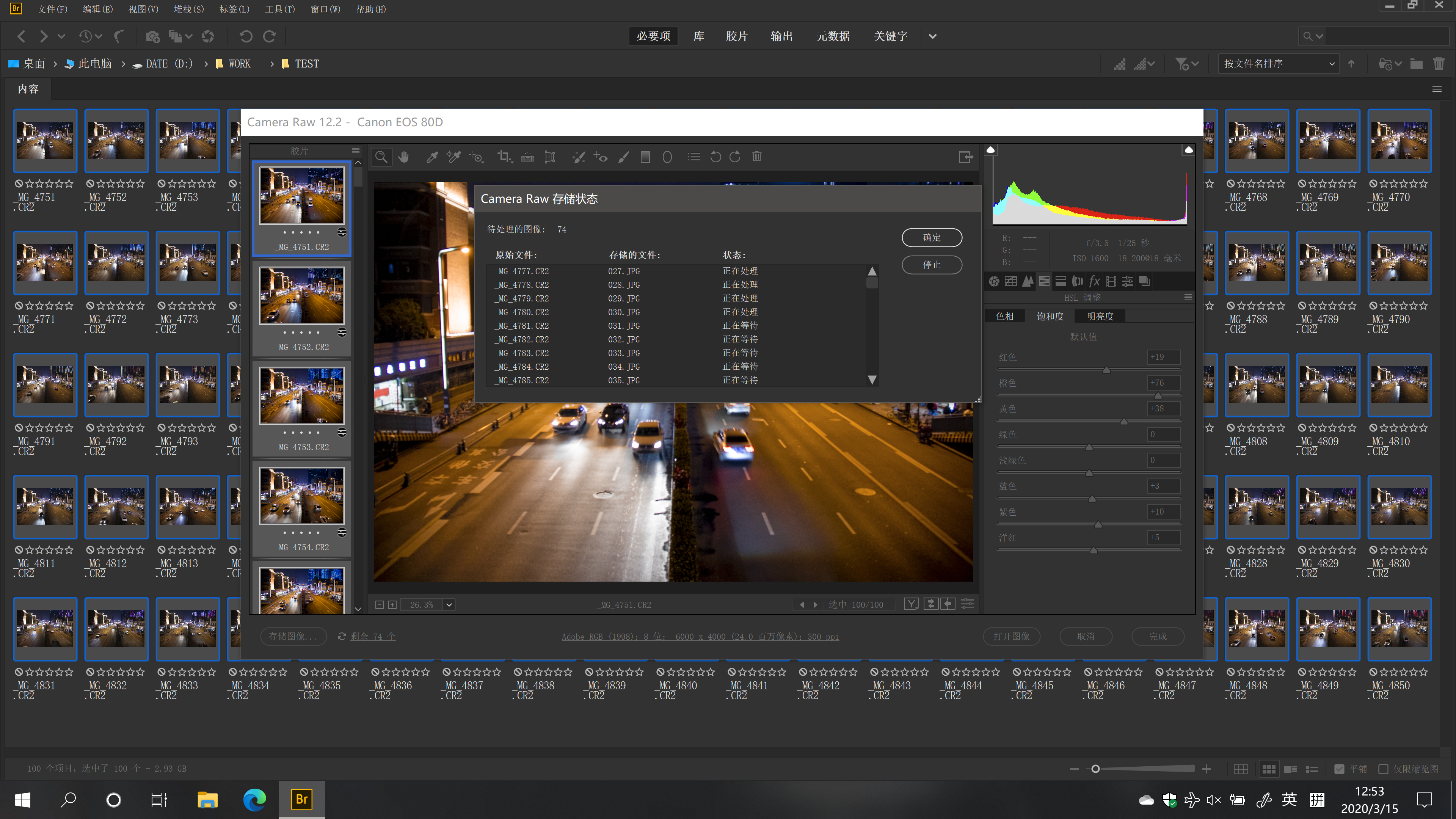The image size is (1456, 819).
Task: Select the Crop tool in Camera Raw
Action: tap(505, 157)
